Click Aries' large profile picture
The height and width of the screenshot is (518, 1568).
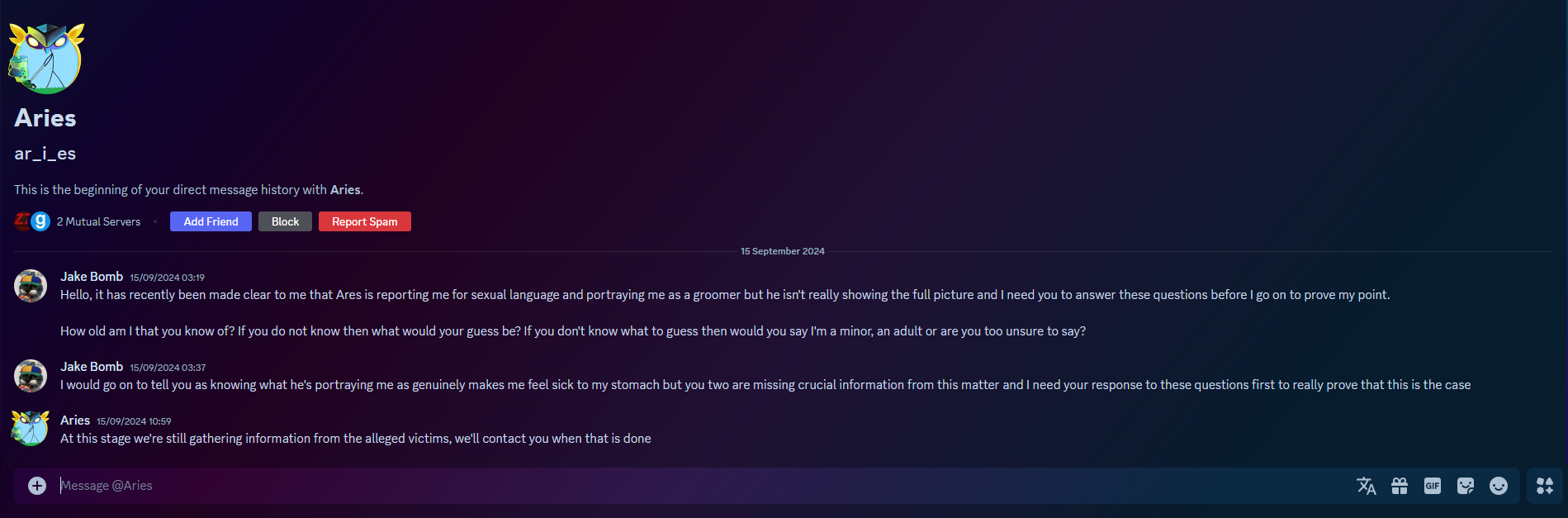(45, 55)
